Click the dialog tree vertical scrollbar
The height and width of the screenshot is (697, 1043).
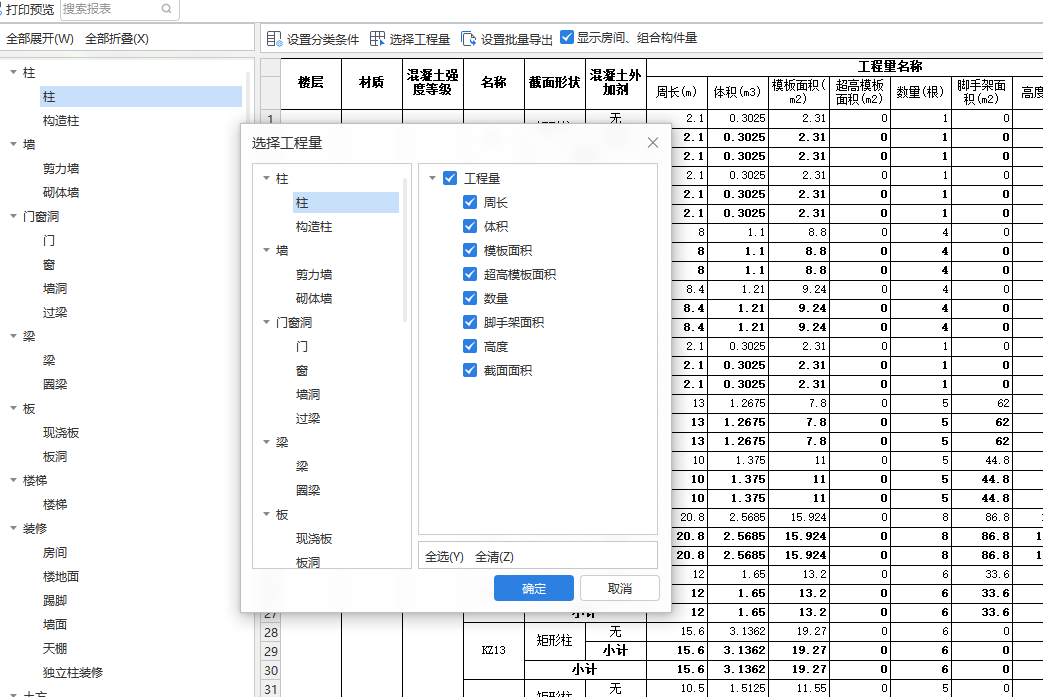(405, 249)
